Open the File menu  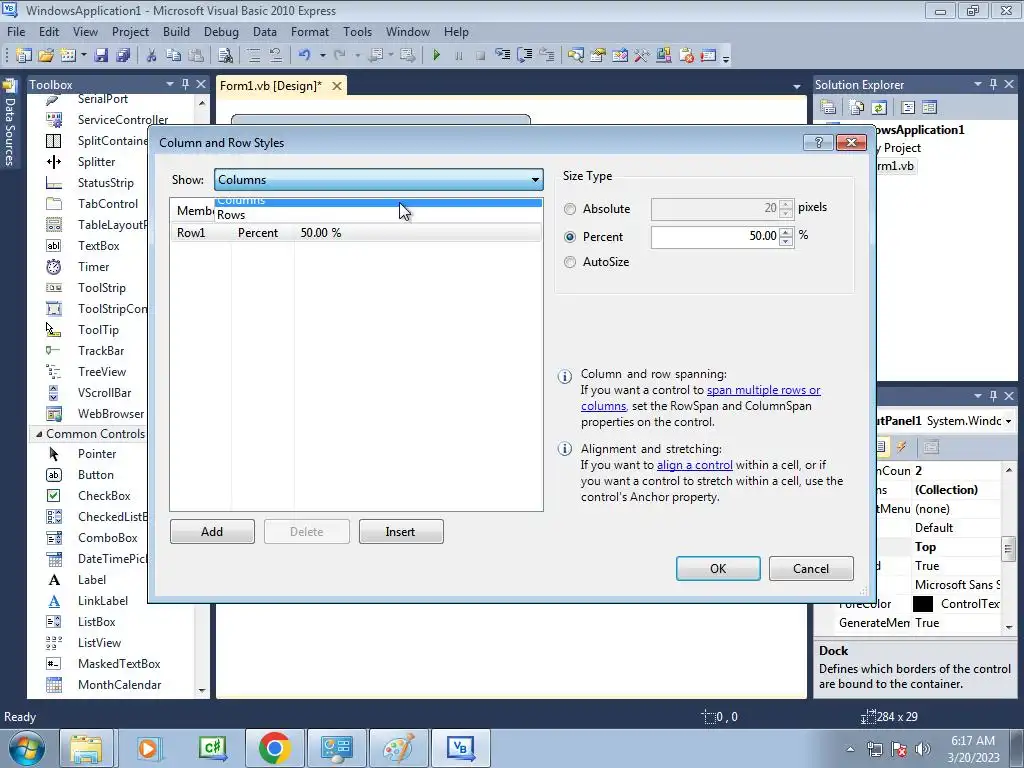pos(16,31)
